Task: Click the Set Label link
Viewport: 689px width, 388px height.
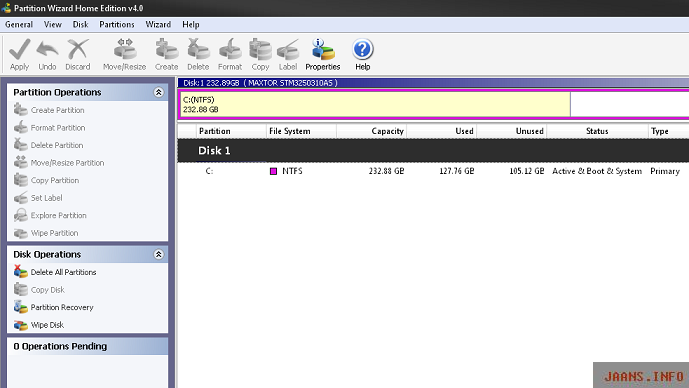Action: 46,198
